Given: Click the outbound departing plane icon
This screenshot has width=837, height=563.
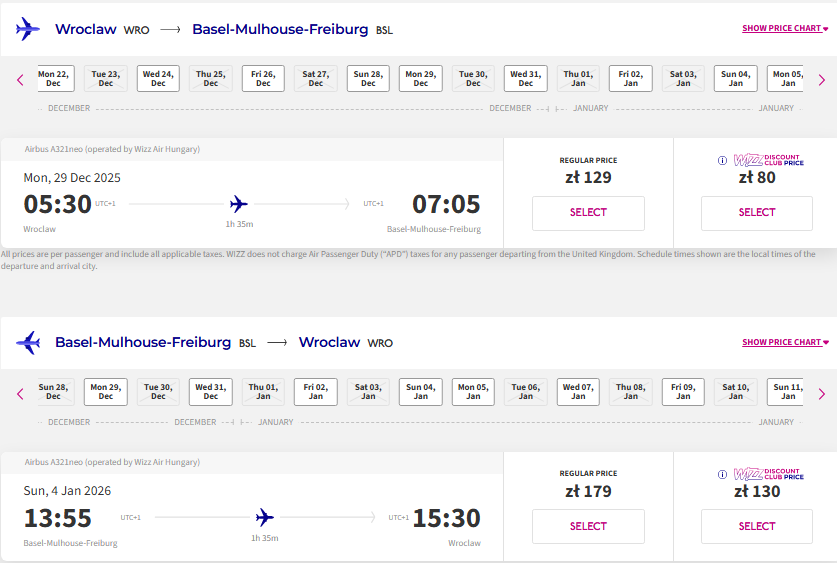Looking at the screenshot, I should coord(28,29).
